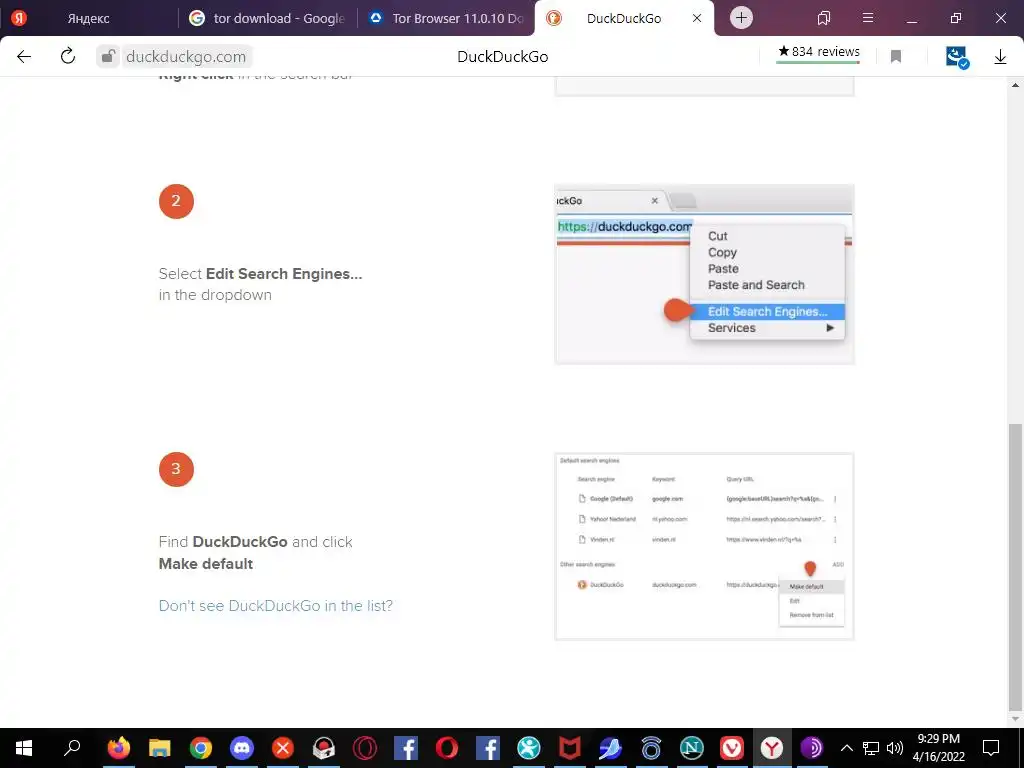Open File Explorer from the taskbar
The image size is (1024, 768).
pos(160,748)
